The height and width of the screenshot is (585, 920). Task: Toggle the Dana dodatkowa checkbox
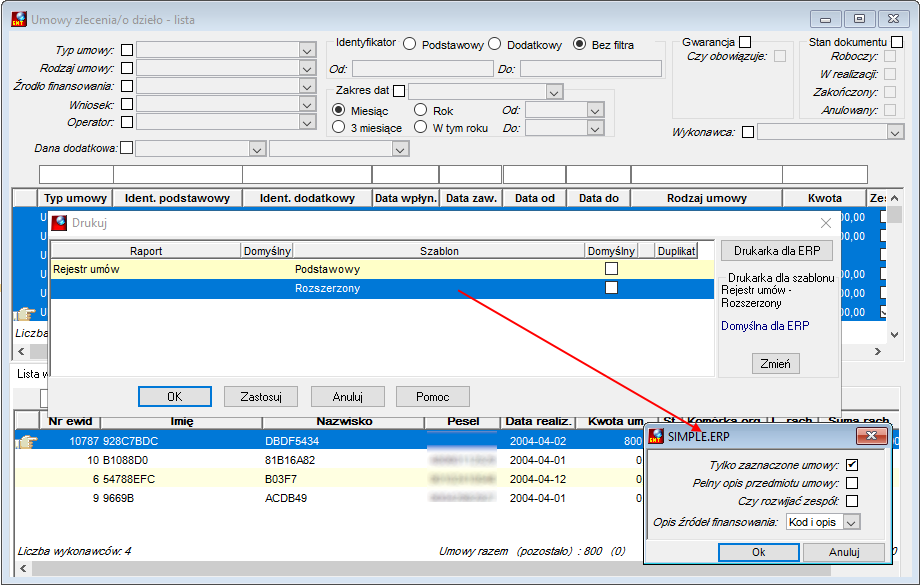point(127,147)
